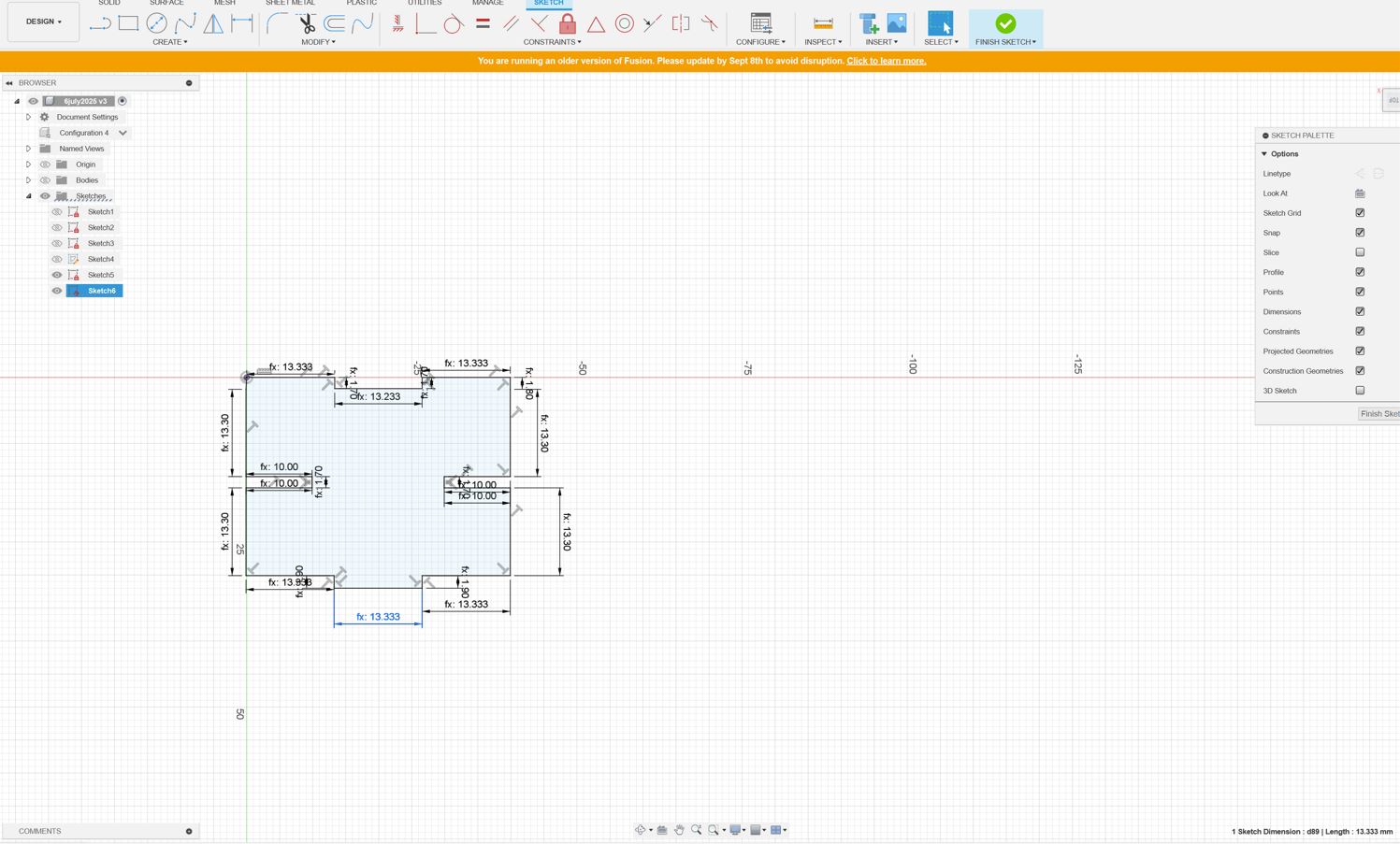The height and width of the screenshot is (844, 1400).
Task: Toggle the Dimensions checkbox
Action: pos(1360,311)
